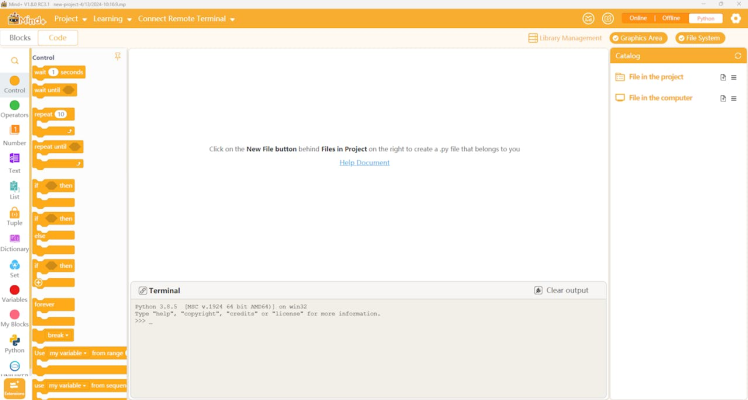Select the Variables block category
Image resolution: width=748 pixels, height=400 pixels.
point(14,294)
